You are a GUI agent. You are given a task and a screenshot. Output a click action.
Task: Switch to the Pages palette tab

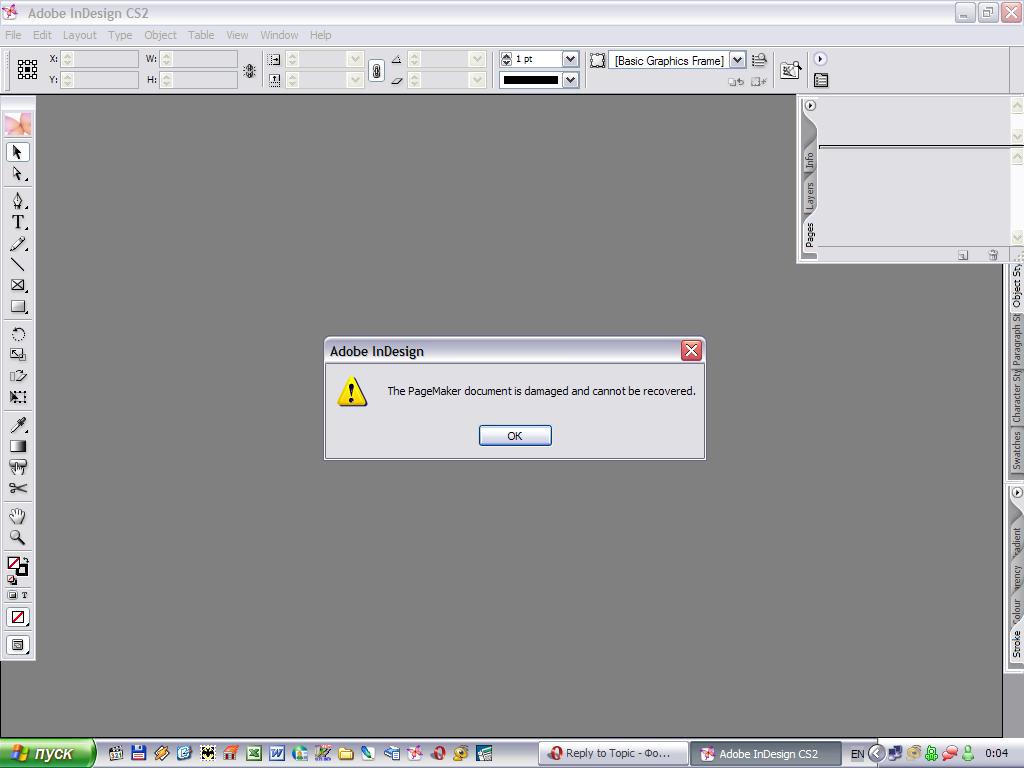click(x=810, y=234)
